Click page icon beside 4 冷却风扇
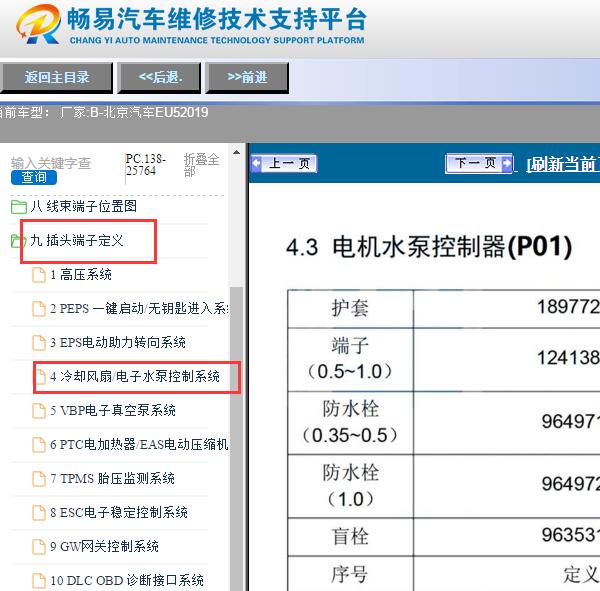The height and width of the screenshot is (591, 600). pyautogui.click(x=40, y=377)
